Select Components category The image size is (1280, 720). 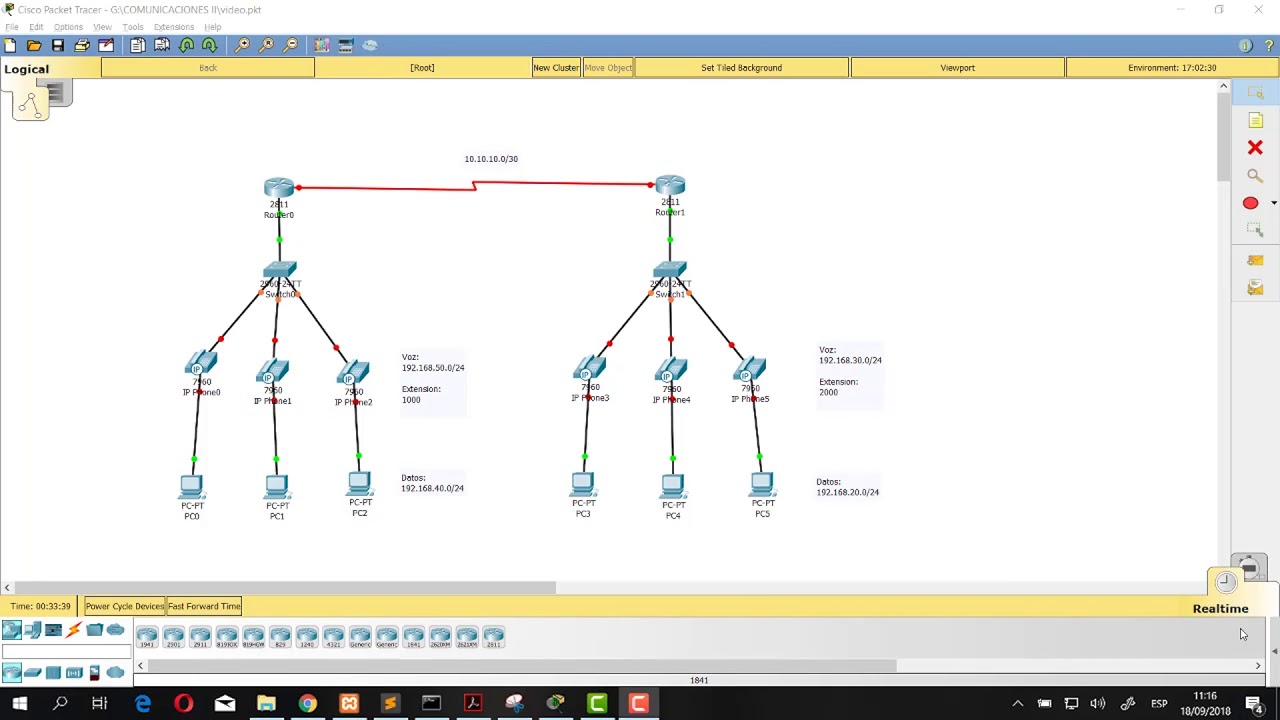pyautogui.click(x=53, y=630)
